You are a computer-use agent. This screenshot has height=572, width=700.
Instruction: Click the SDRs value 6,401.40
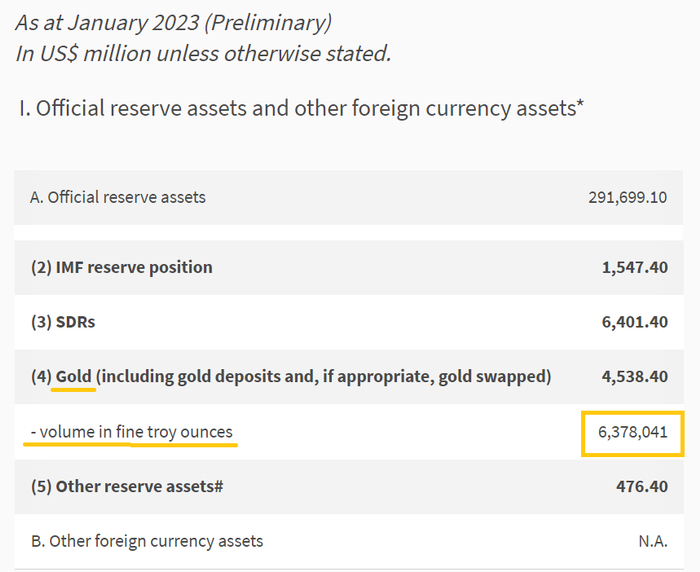click(x=635, y=322)
